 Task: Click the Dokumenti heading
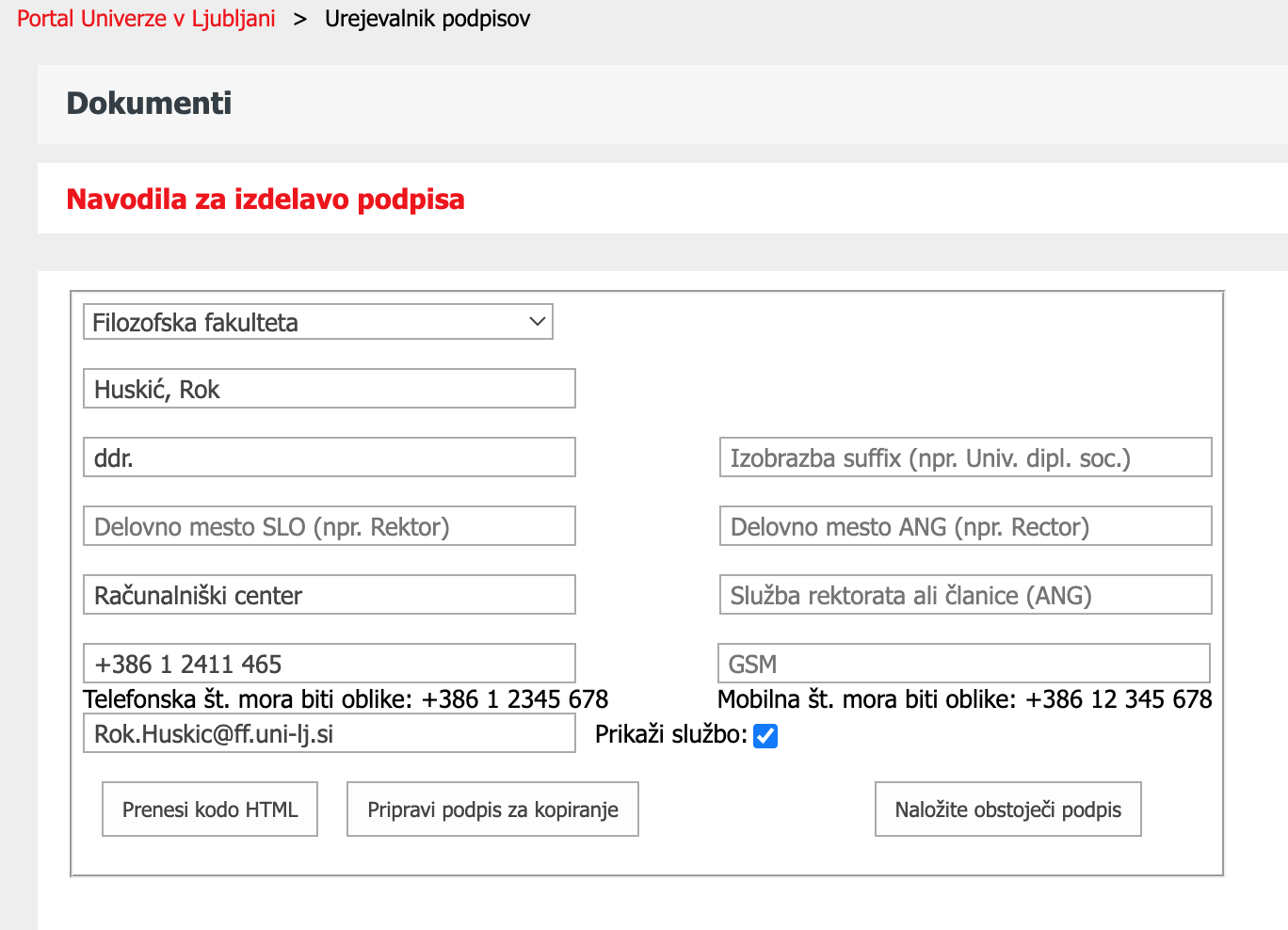click(x=149, y=104)
